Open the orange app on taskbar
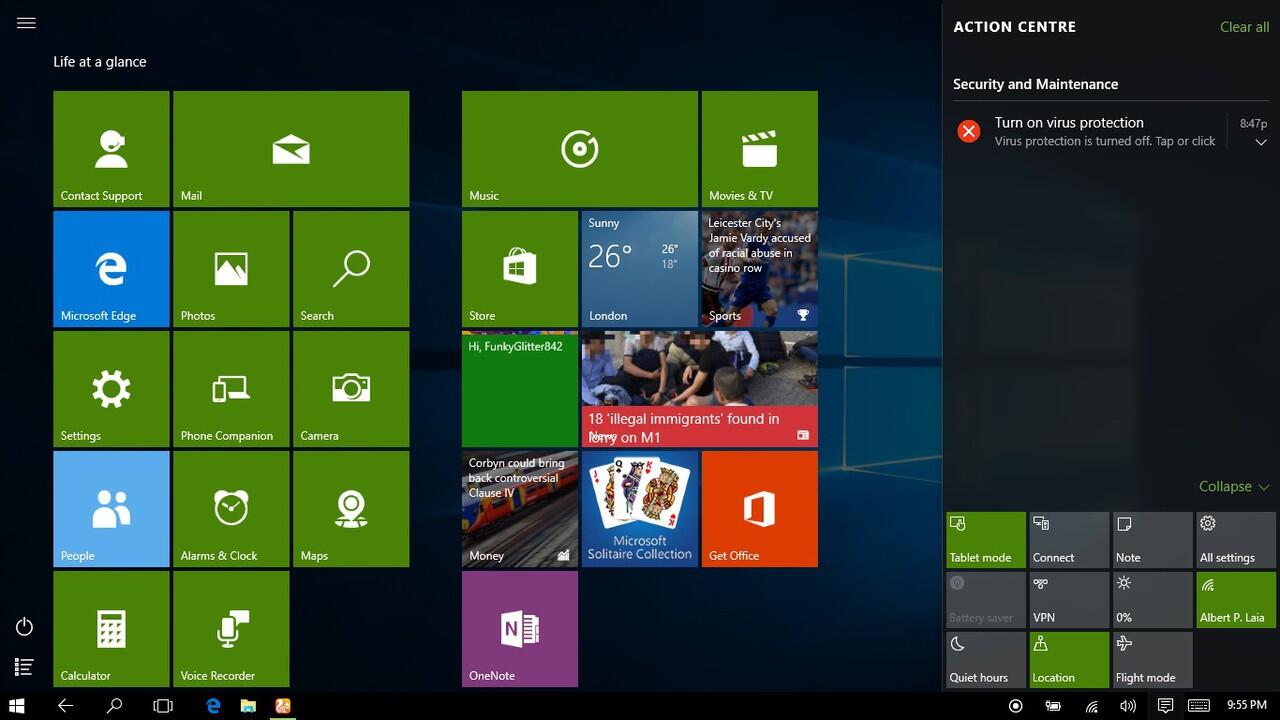 [x=283, y=706]
